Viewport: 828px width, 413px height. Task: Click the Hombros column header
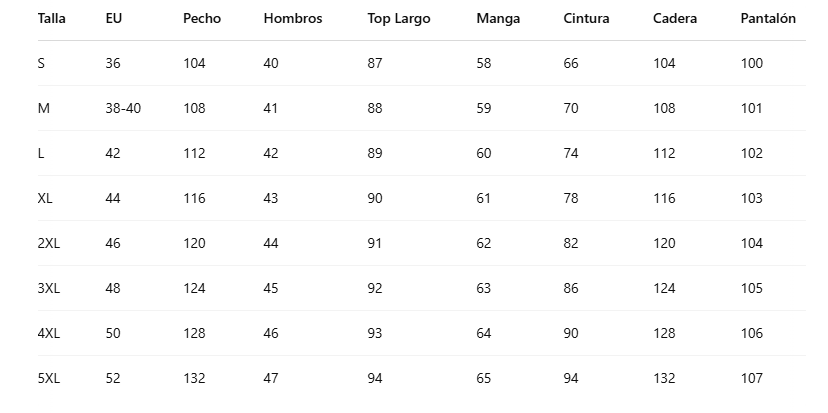coord(293,19)
